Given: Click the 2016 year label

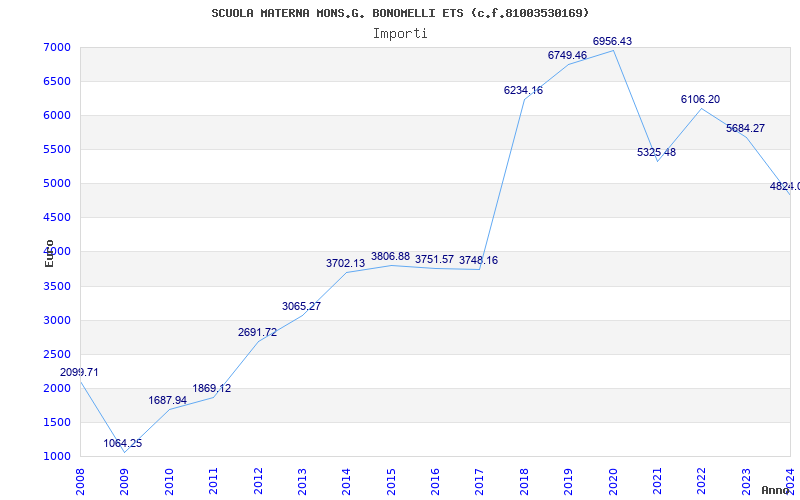Looking at the screenshot, I should [435, 482].
